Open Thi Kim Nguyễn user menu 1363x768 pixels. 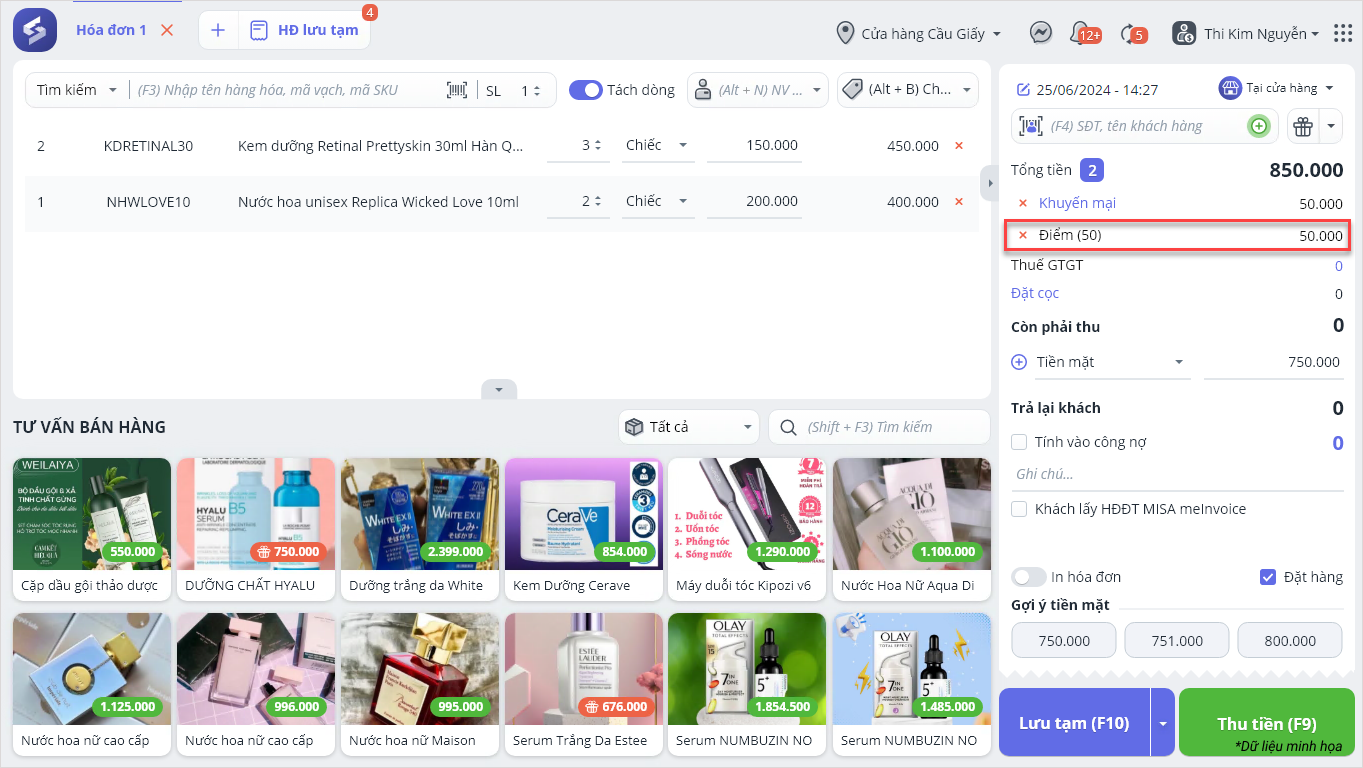coord(1246,33)
